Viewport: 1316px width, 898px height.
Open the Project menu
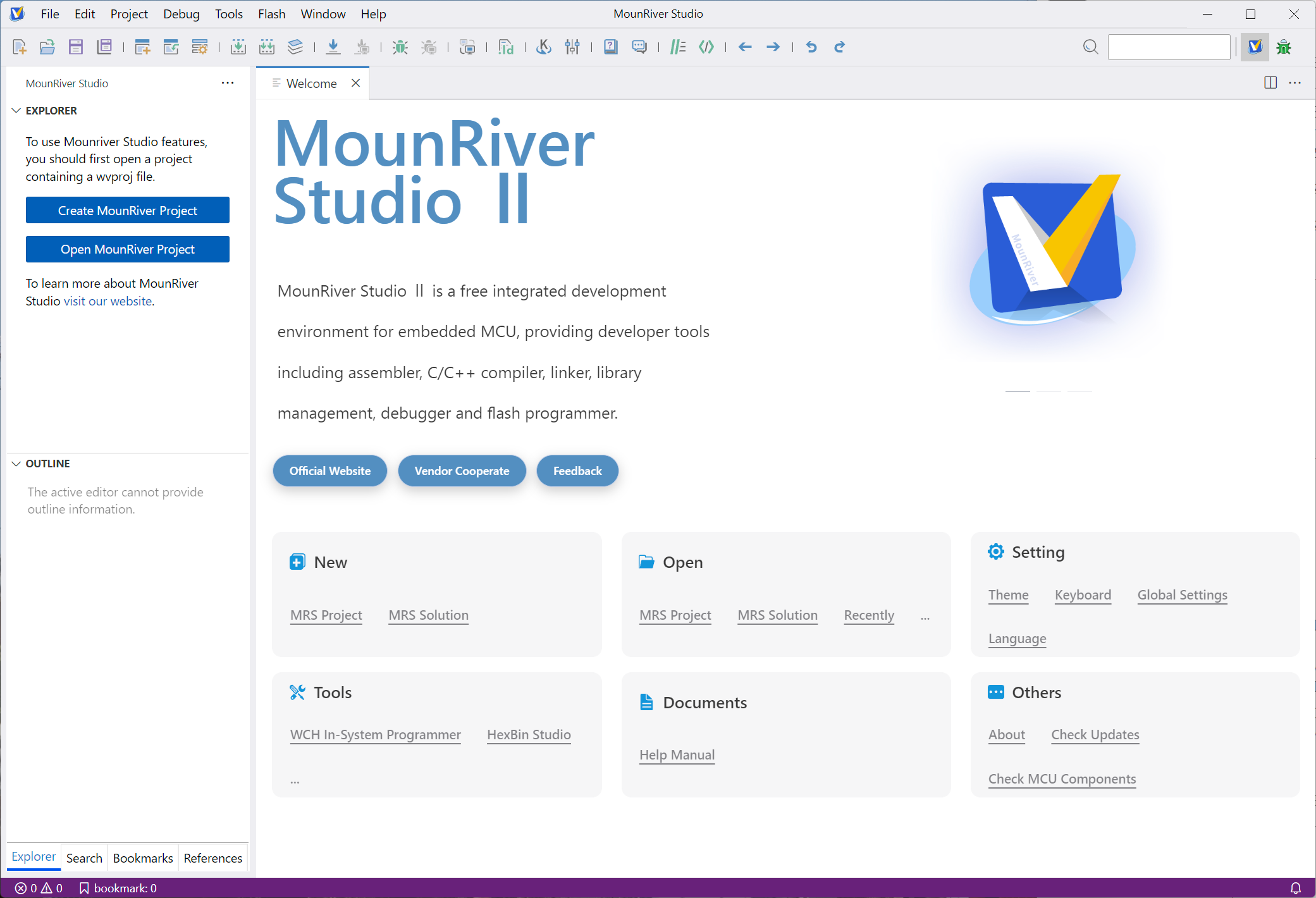click(x=129, y=14)
